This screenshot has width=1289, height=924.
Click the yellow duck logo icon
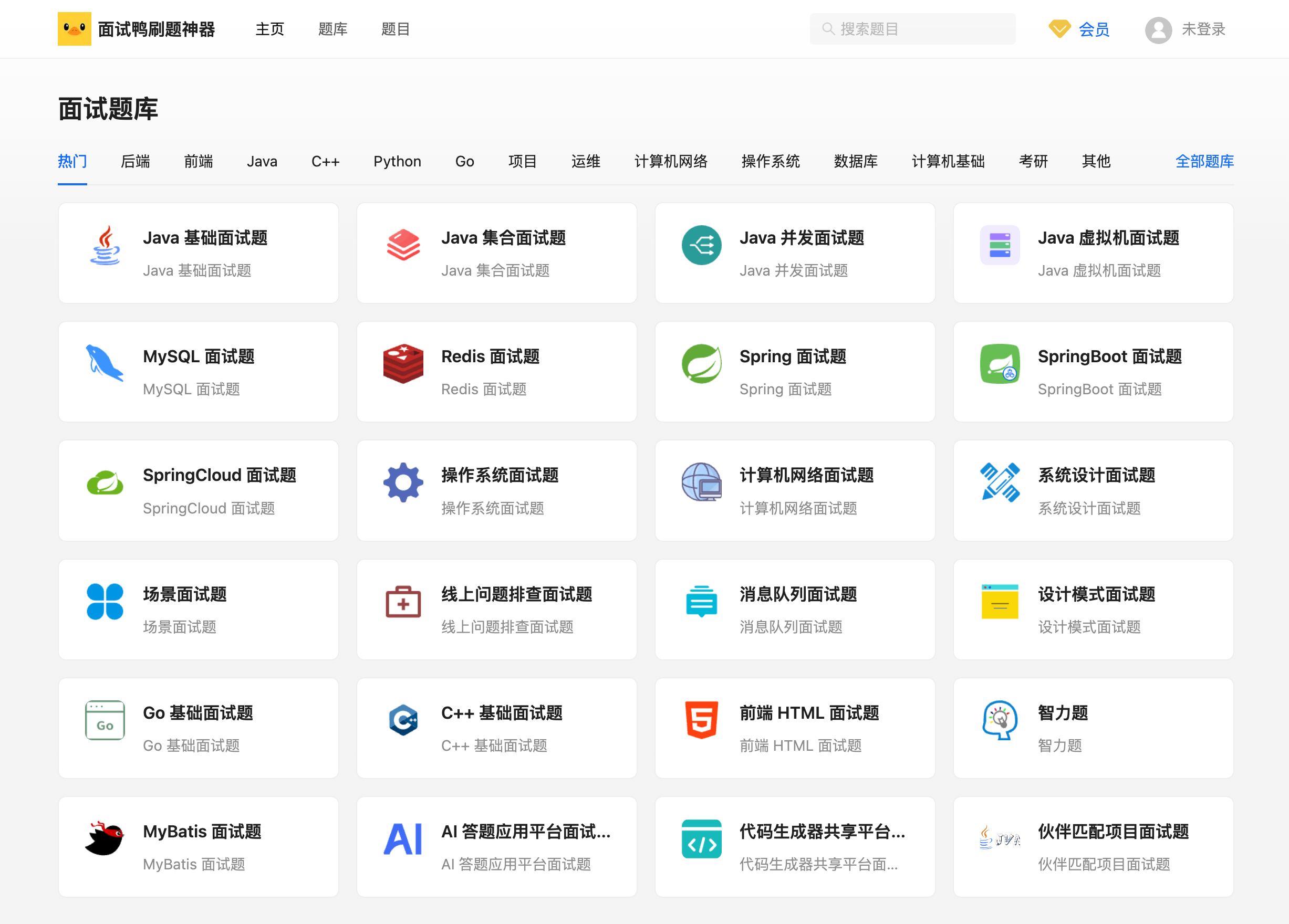(75, 29)
